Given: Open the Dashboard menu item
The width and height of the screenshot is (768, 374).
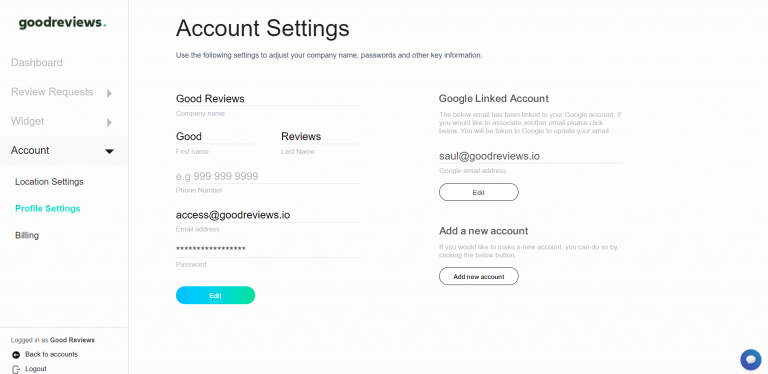Looking at the screenshot, I should pyautogui.click(x=37, y=63).
